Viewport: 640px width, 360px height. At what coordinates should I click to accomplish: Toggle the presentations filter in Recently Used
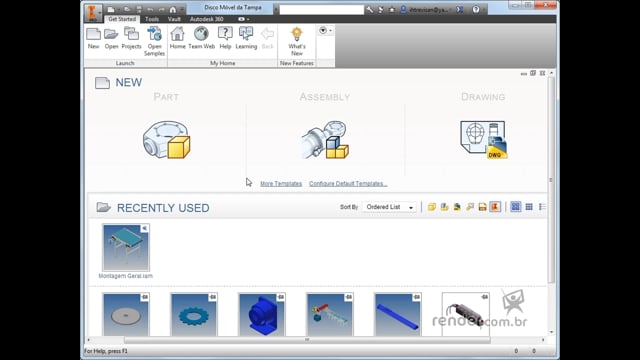point(457,207)
